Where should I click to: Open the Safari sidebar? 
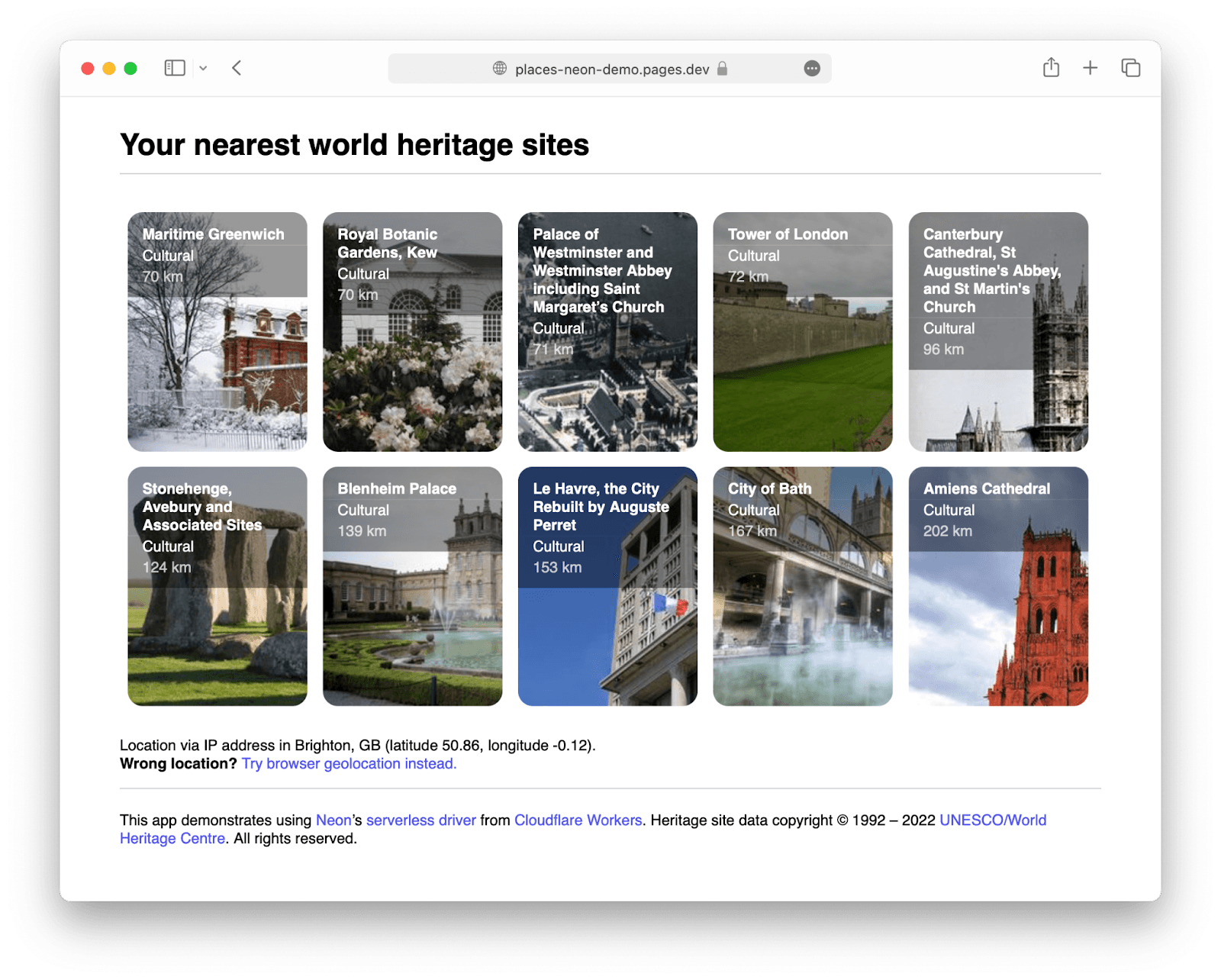point(174,68)
